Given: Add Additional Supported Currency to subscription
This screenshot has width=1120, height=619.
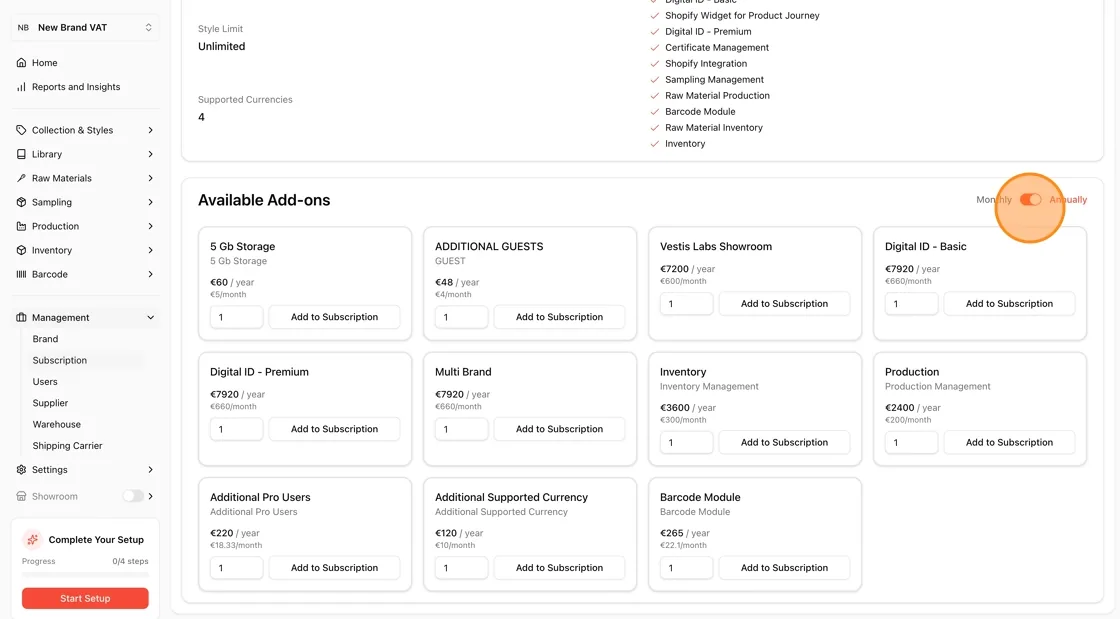Looking at the screenshot, I should click(559, 568).
